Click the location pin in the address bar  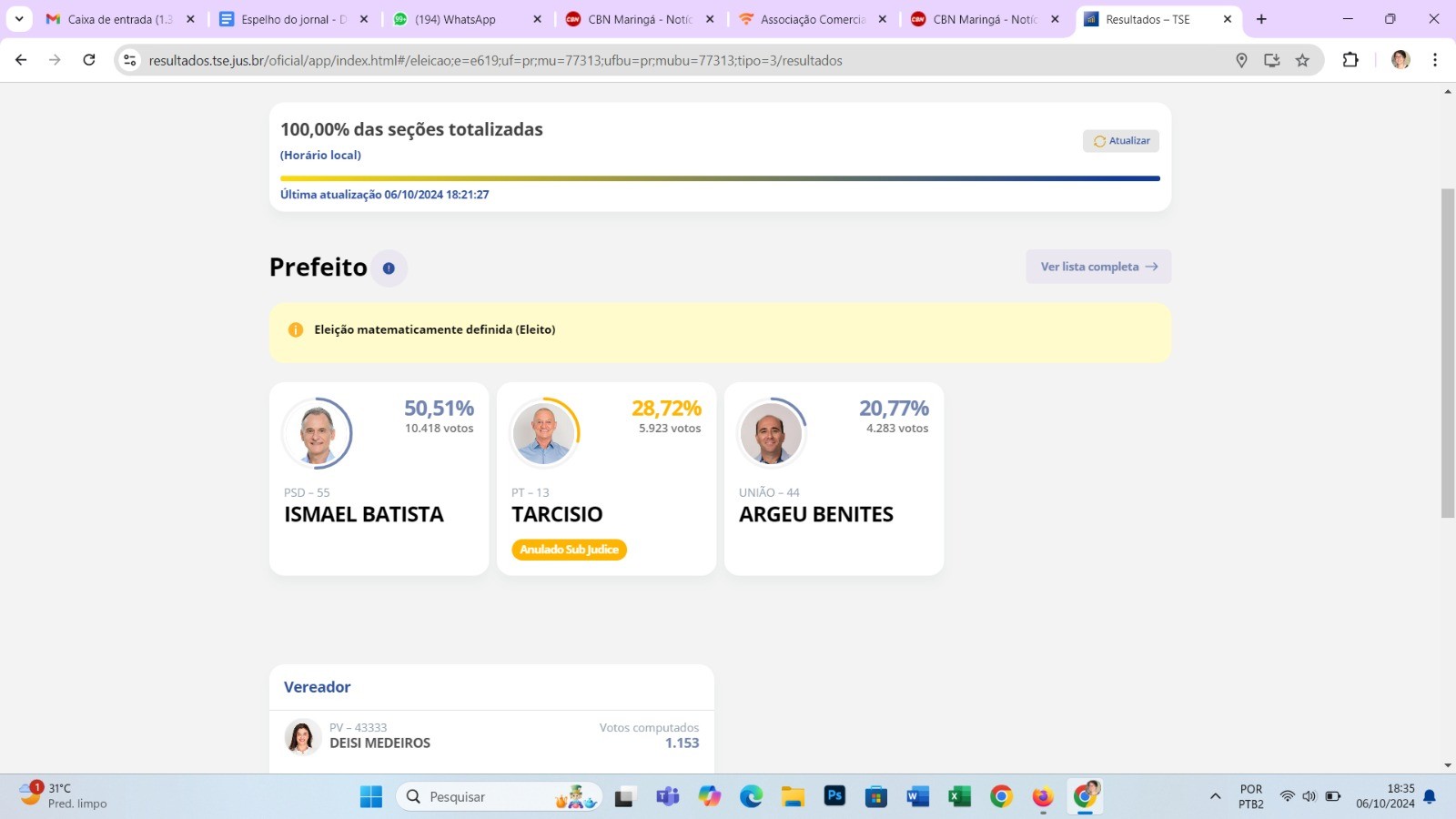tap(1241, 60)
